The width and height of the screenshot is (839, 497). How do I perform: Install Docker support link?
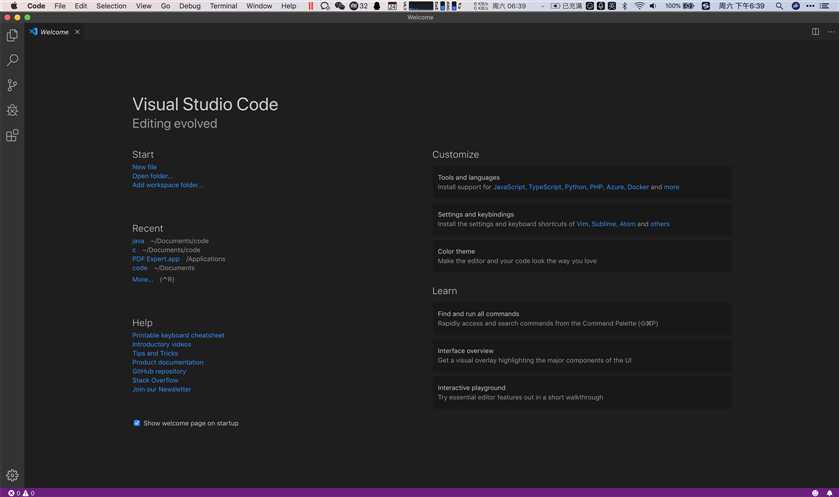click(638, 187)
